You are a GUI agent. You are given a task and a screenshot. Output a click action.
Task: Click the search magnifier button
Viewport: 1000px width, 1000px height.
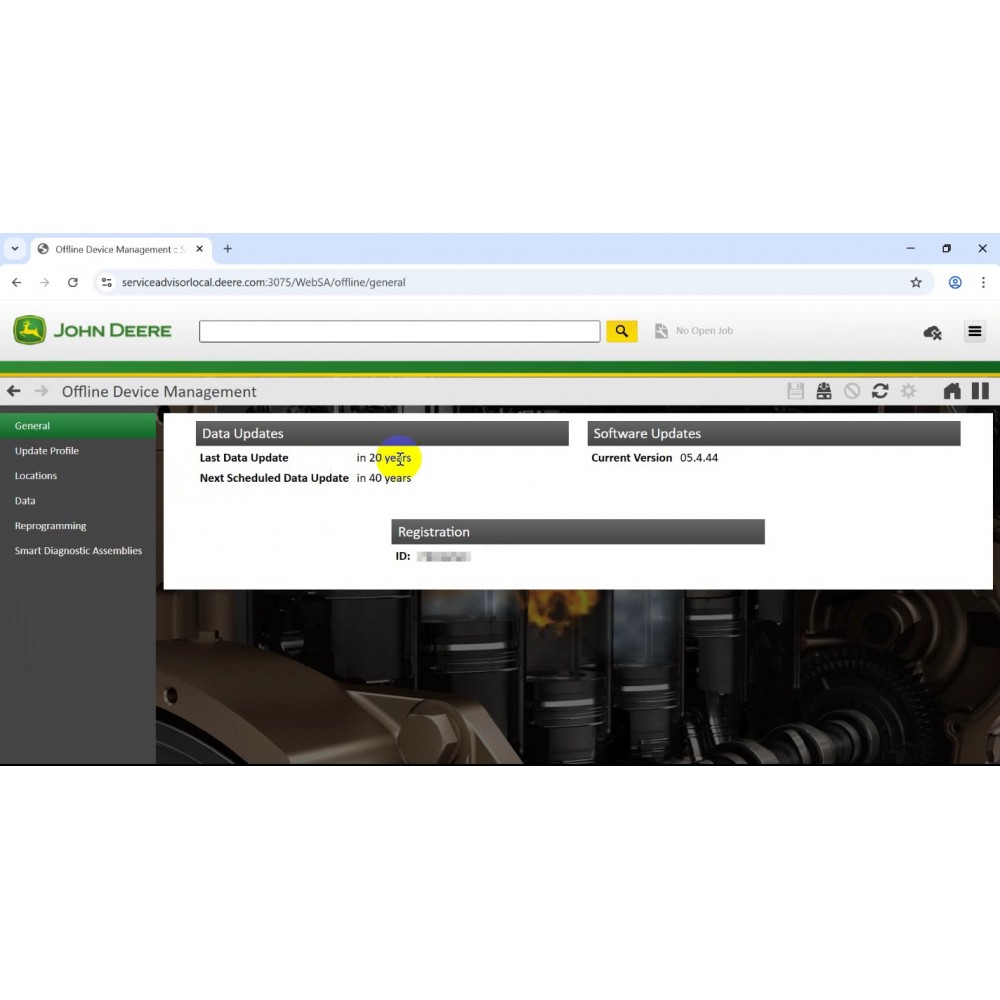click(x=621, y=330)
